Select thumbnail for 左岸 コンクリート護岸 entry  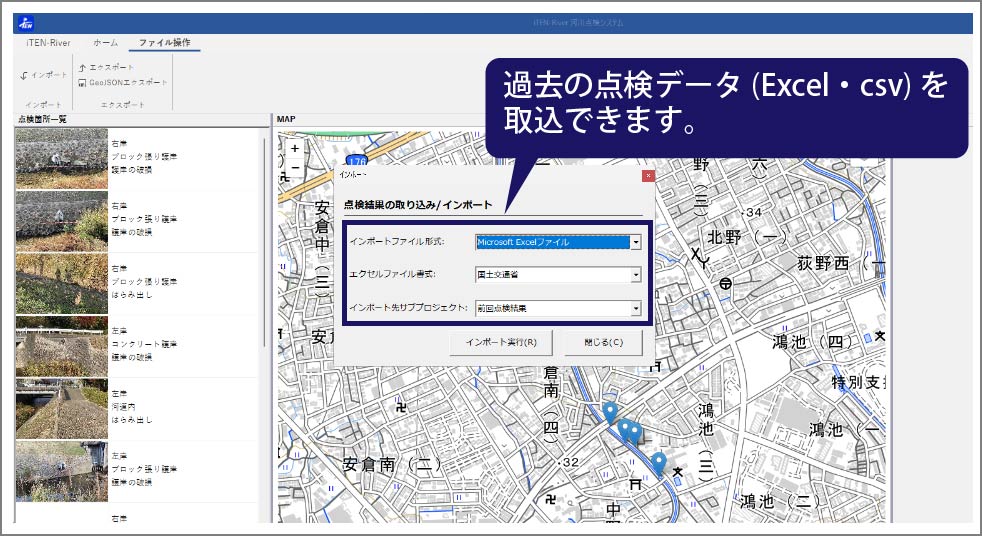point(61,346)
